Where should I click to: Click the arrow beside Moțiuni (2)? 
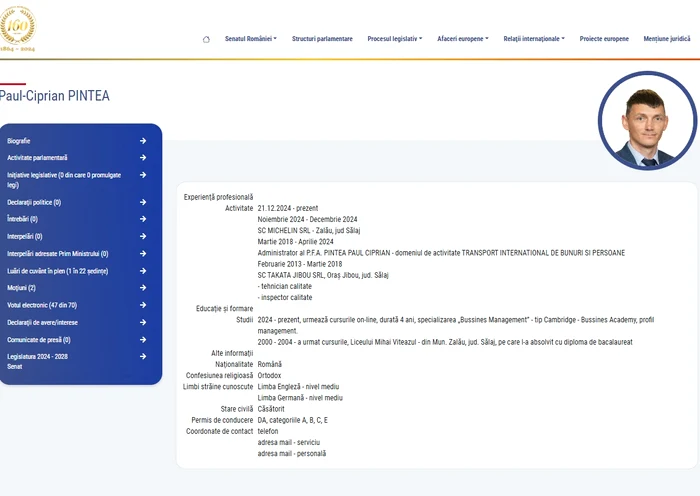point(143,288)
